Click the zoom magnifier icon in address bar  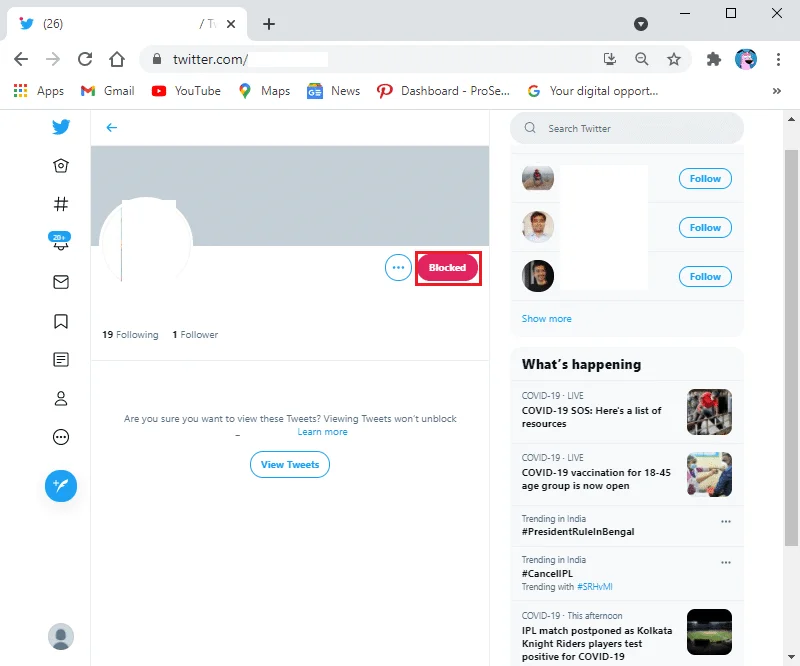641,59
